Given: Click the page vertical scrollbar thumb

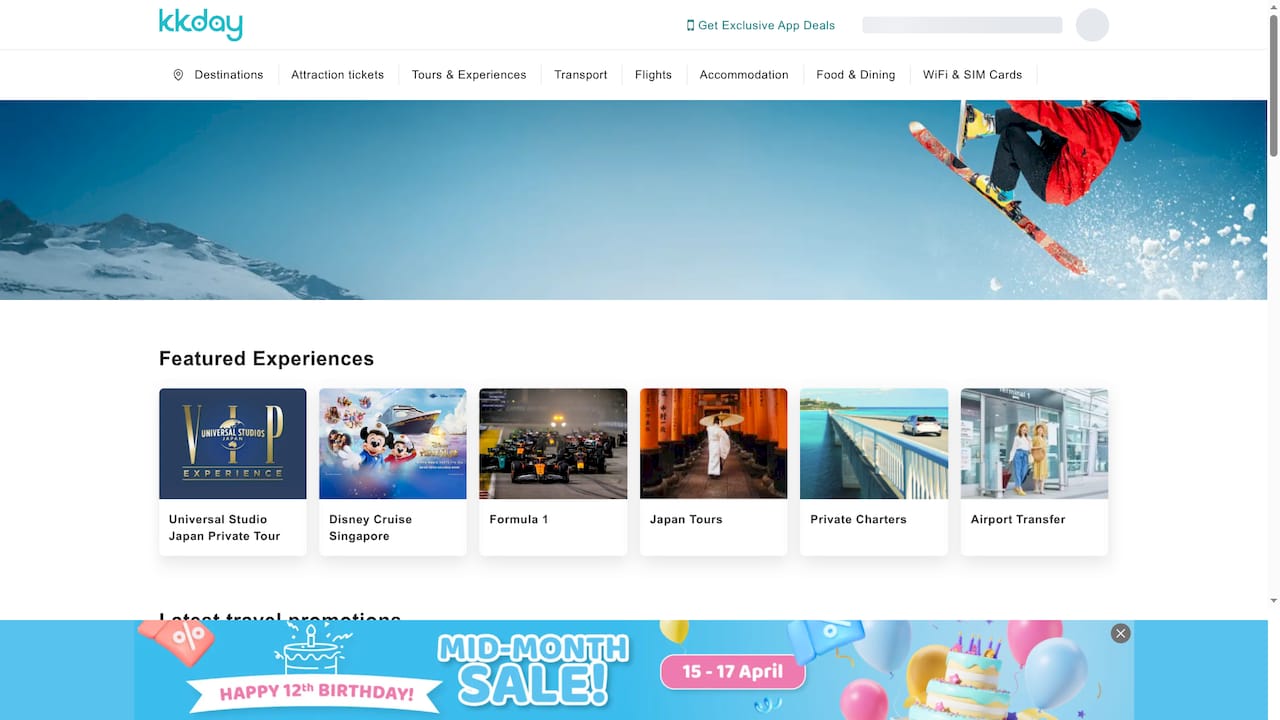Looking at the screenshot, I should pyautogui.click(x=1273, y=85).
